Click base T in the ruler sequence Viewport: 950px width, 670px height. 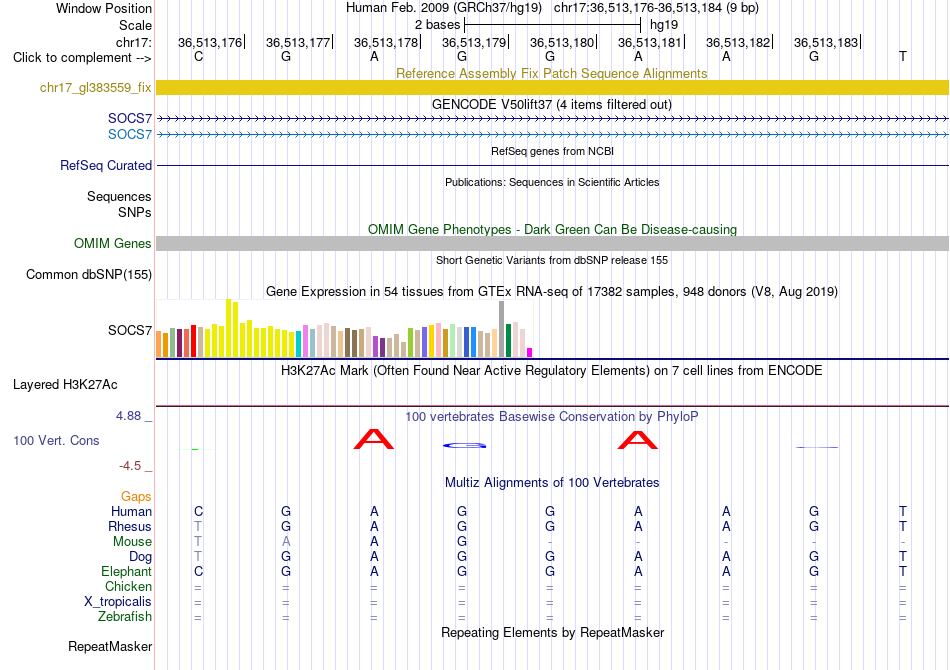point(903,56)
